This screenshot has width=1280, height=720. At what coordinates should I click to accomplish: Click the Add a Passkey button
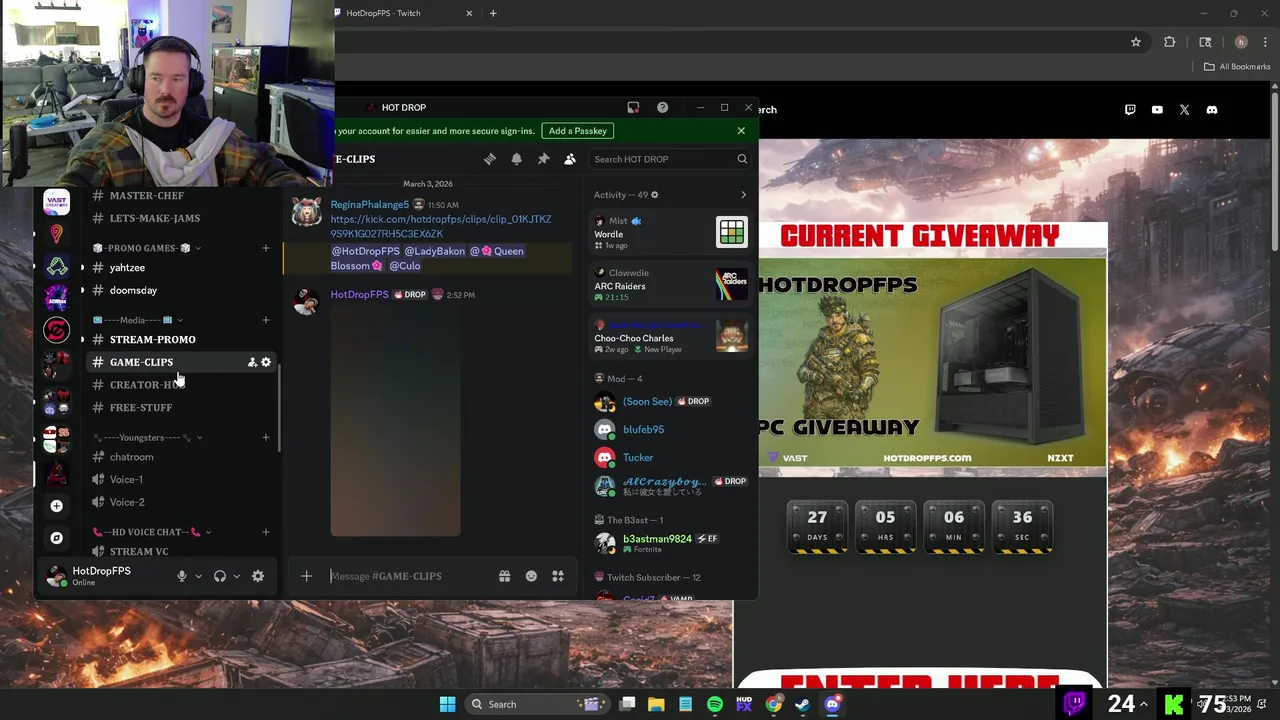click(578, 131)
